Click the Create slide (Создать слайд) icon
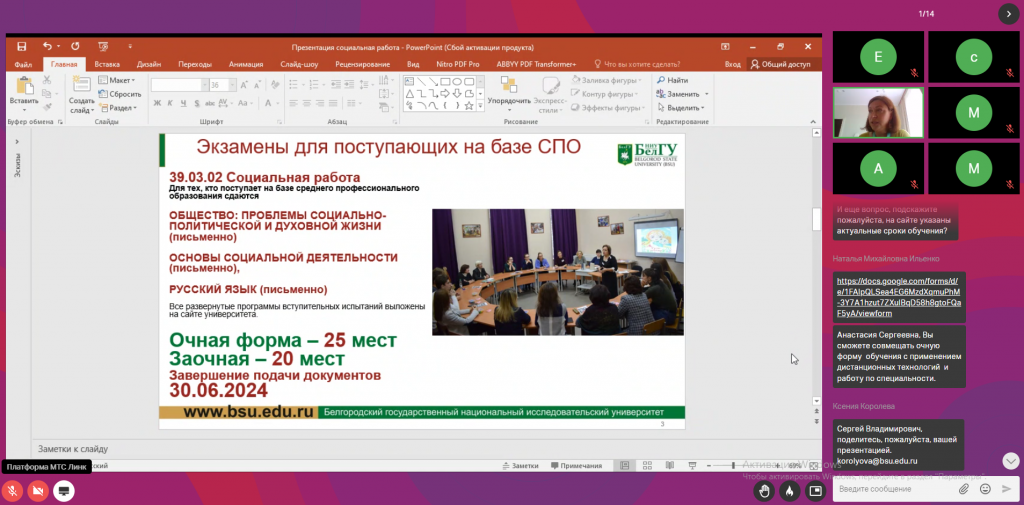Screen dimensions: 1024x505 [82, 86]
